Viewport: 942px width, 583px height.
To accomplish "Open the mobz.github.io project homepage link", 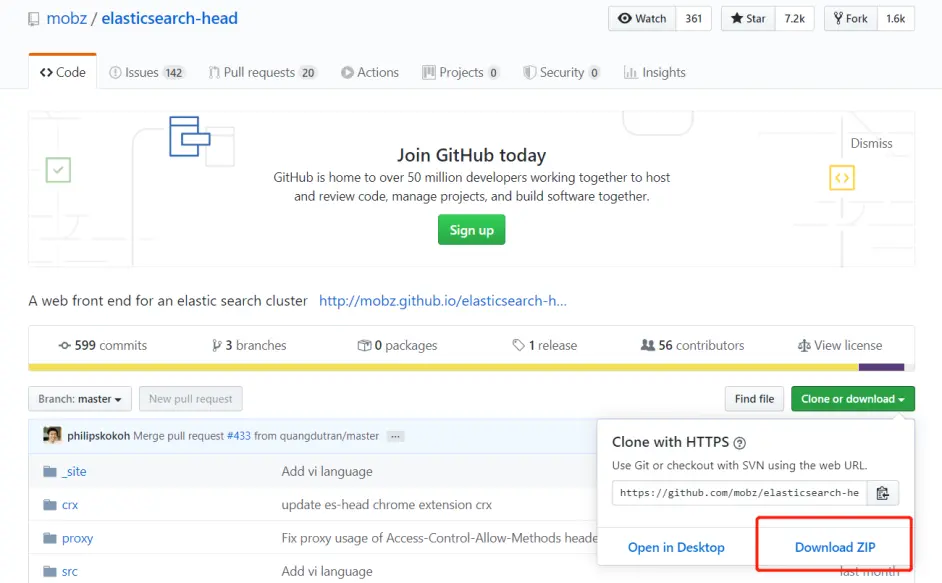I will tap(443, 301).
